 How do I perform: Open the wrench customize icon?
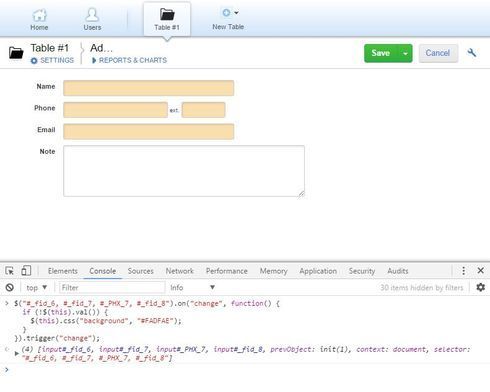click(472, 53)
